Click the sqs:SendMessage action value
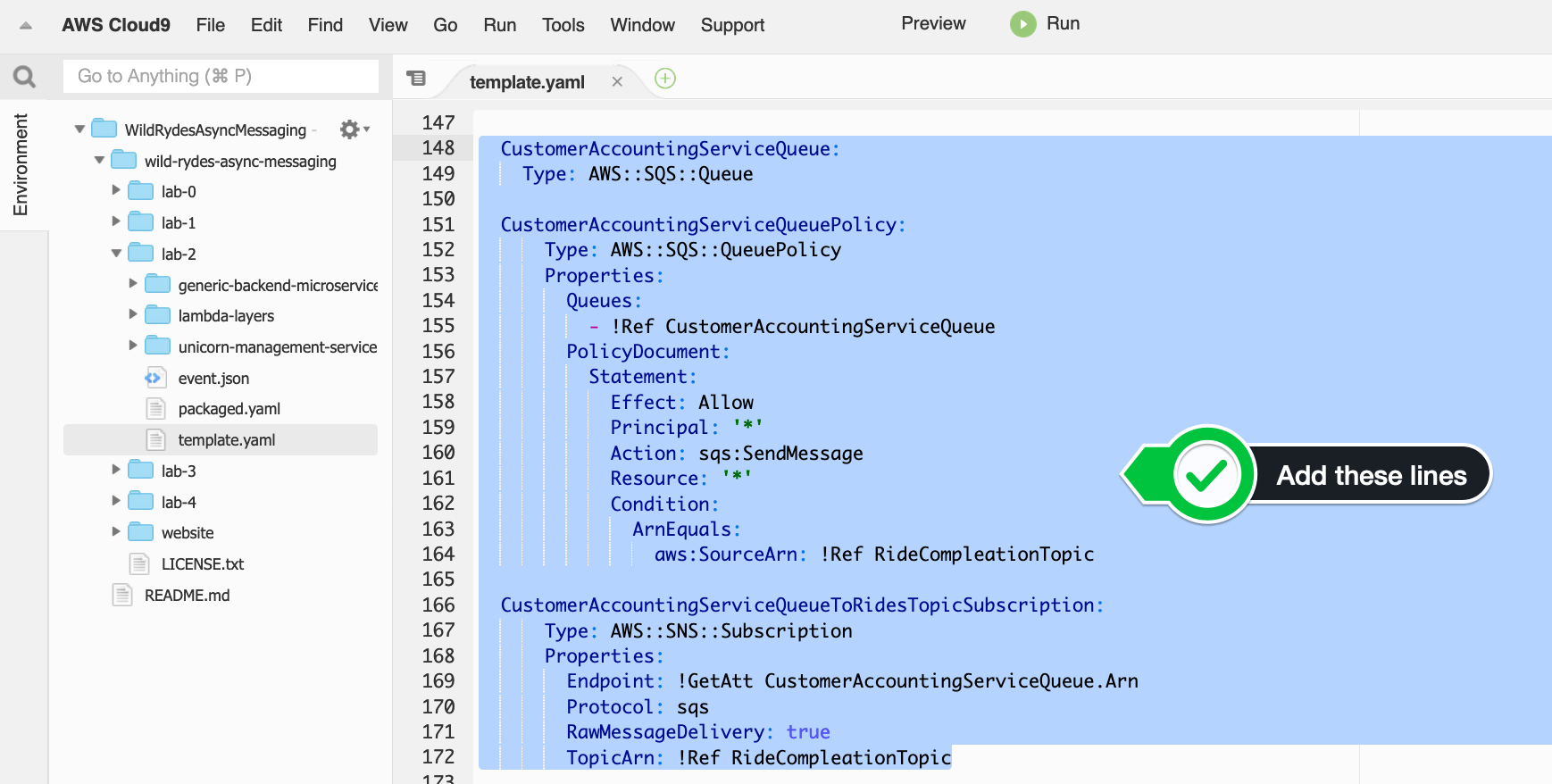1552x784 pixels. (781, 454)
